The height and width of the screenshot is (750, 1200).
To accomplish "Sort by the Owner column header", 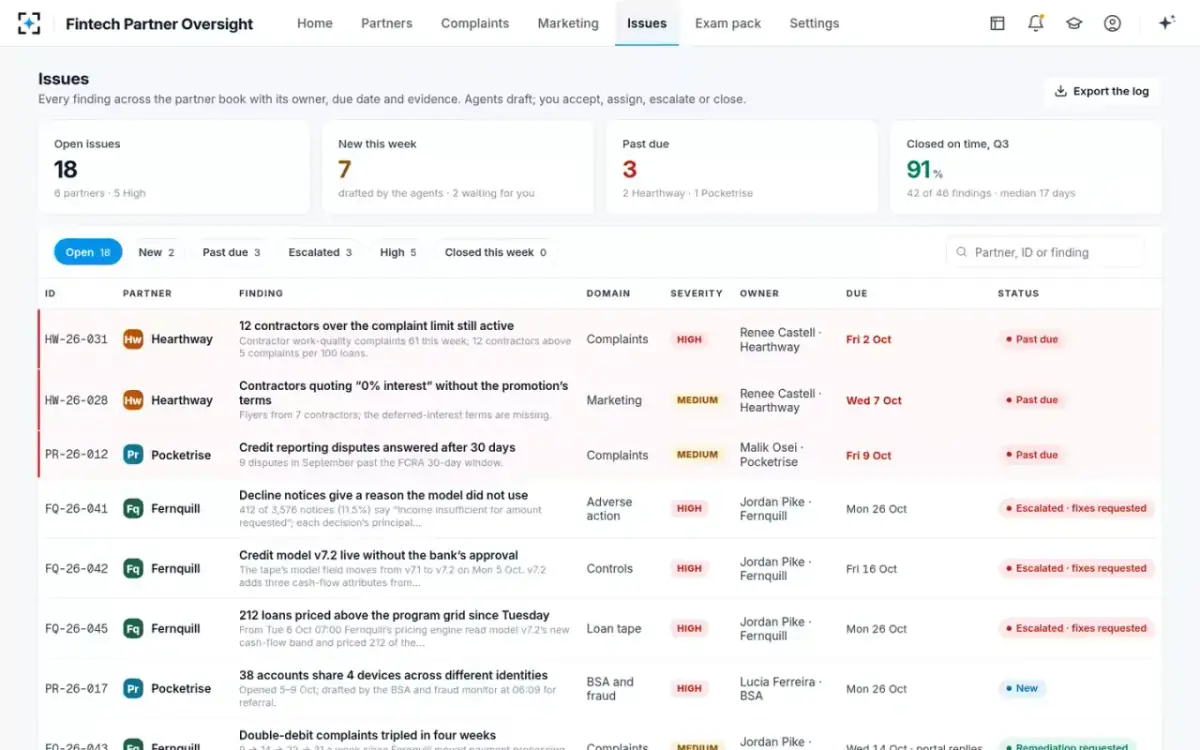I will tap(759, 294).
